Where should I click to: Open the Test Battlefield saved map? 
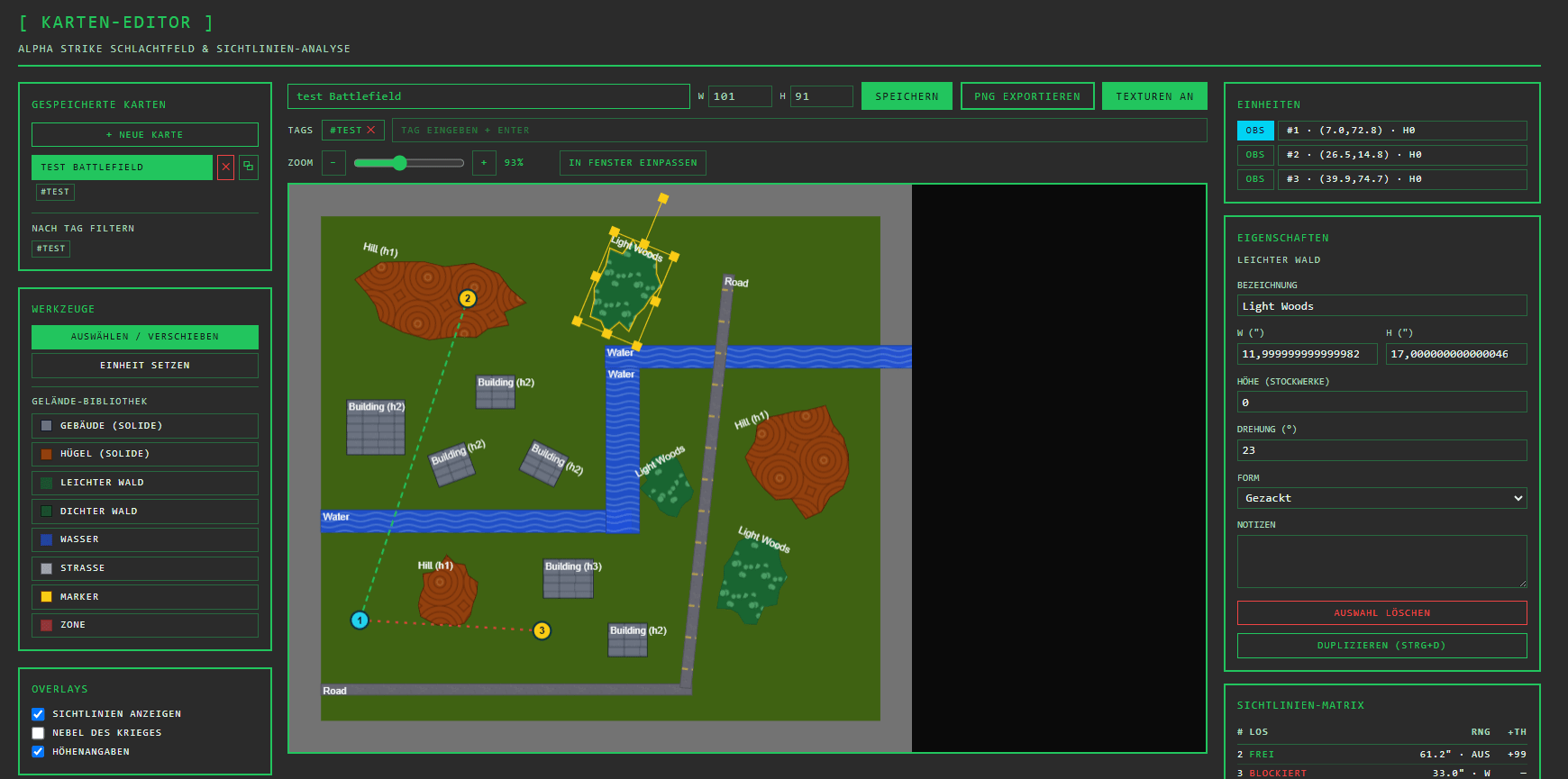(122, 168)
